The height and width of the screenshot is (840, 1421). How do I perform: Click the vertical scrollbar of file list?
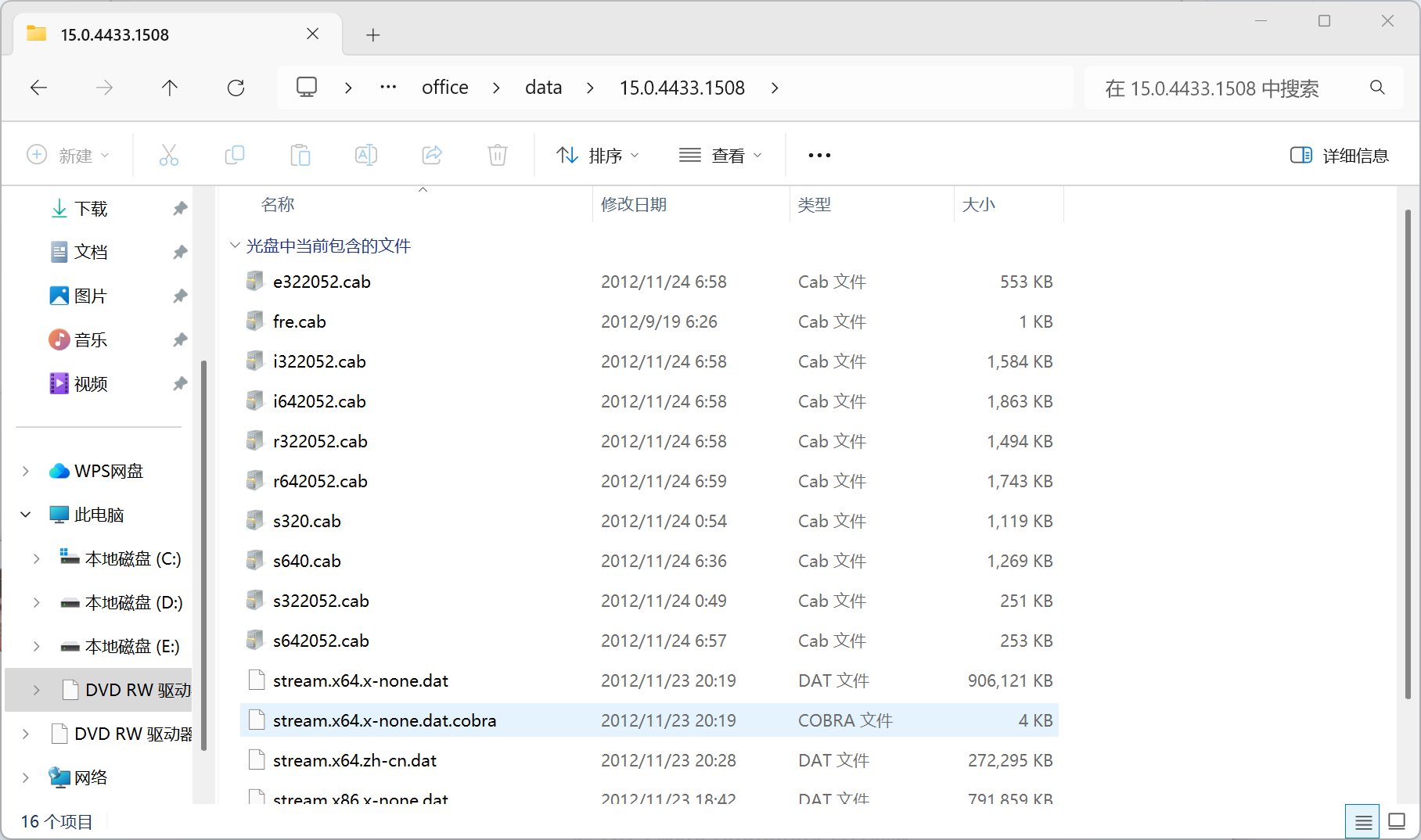tap(1407, 454)
